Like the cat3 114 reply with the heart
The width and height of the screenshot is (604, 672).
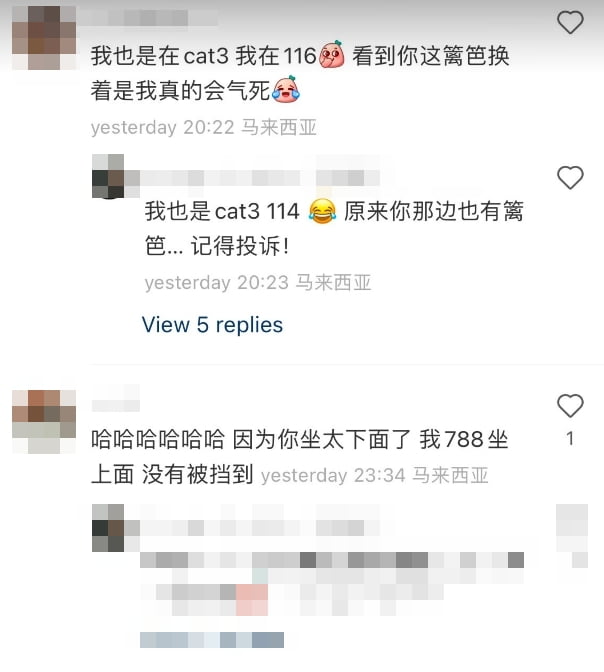570,177
